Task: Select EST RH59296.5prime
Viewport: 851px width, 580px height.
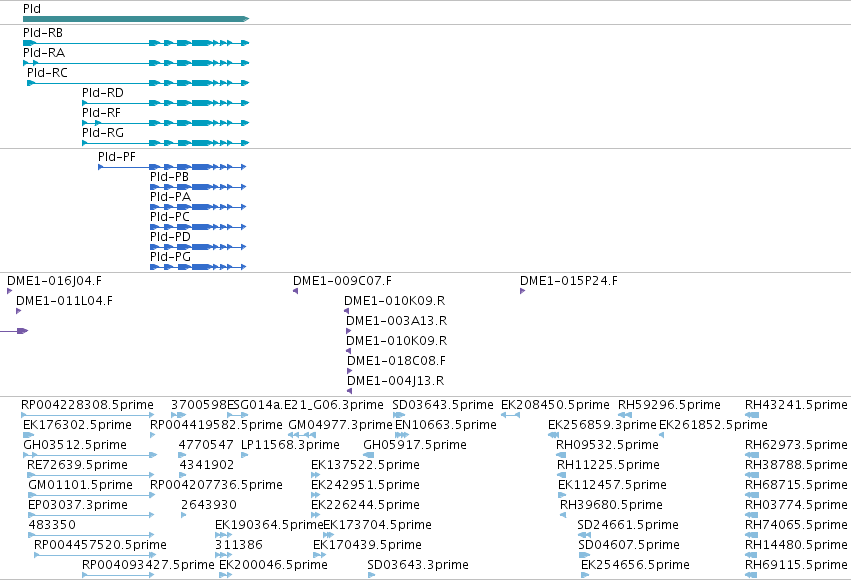Action: [x=625, y=415]
